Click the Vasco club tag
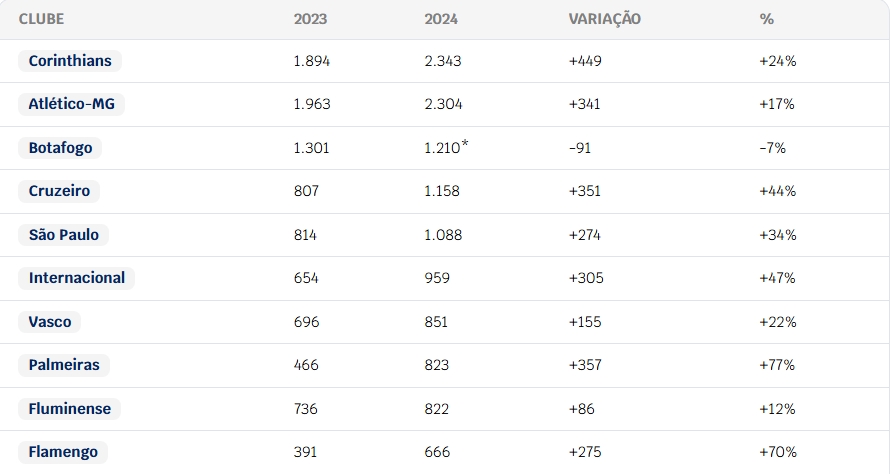Image resolution: width=891 pixels, height=474 pixels. pos(49,322)
